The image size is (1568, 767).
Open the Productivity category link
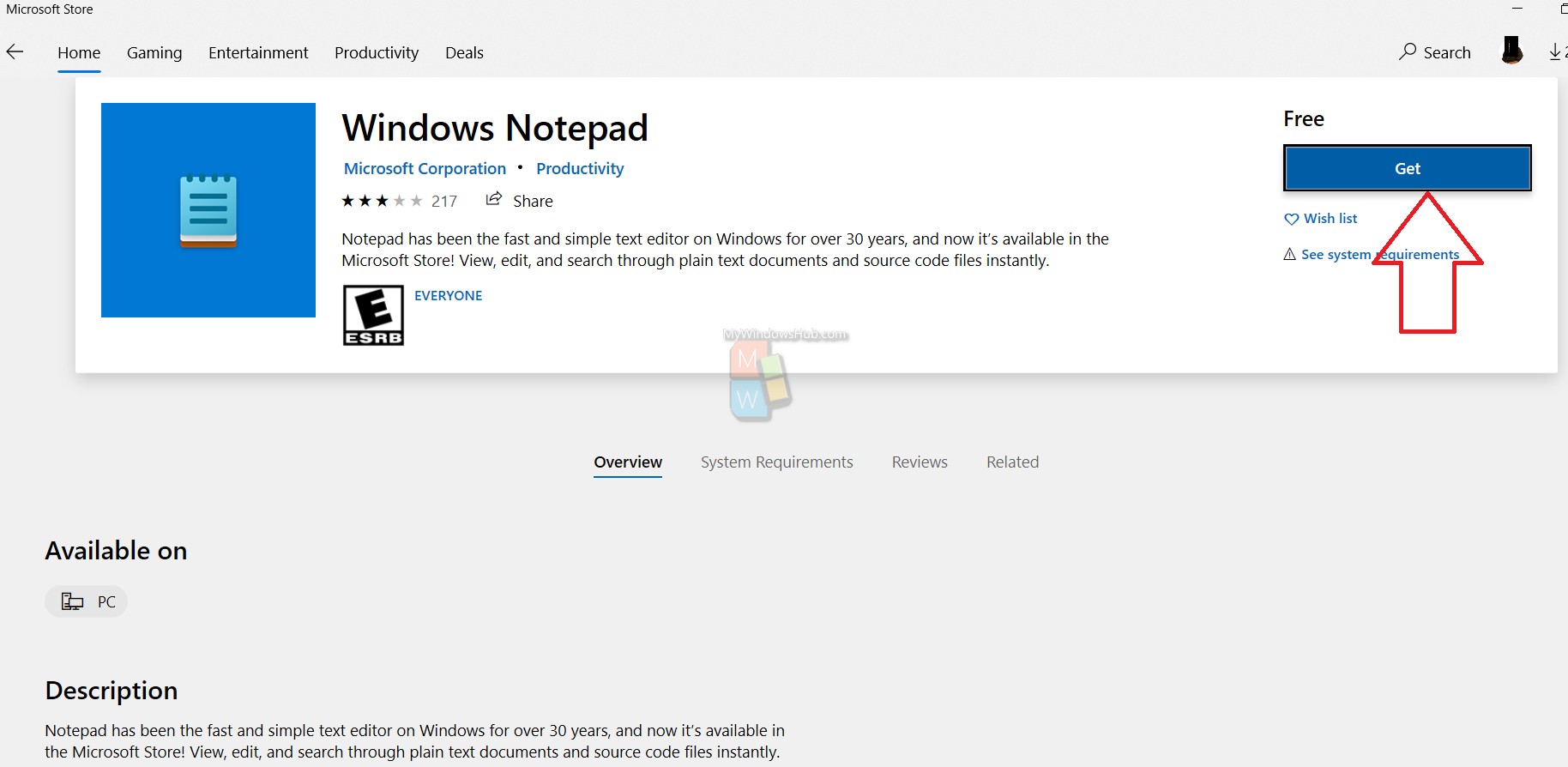tap(580, 168)
